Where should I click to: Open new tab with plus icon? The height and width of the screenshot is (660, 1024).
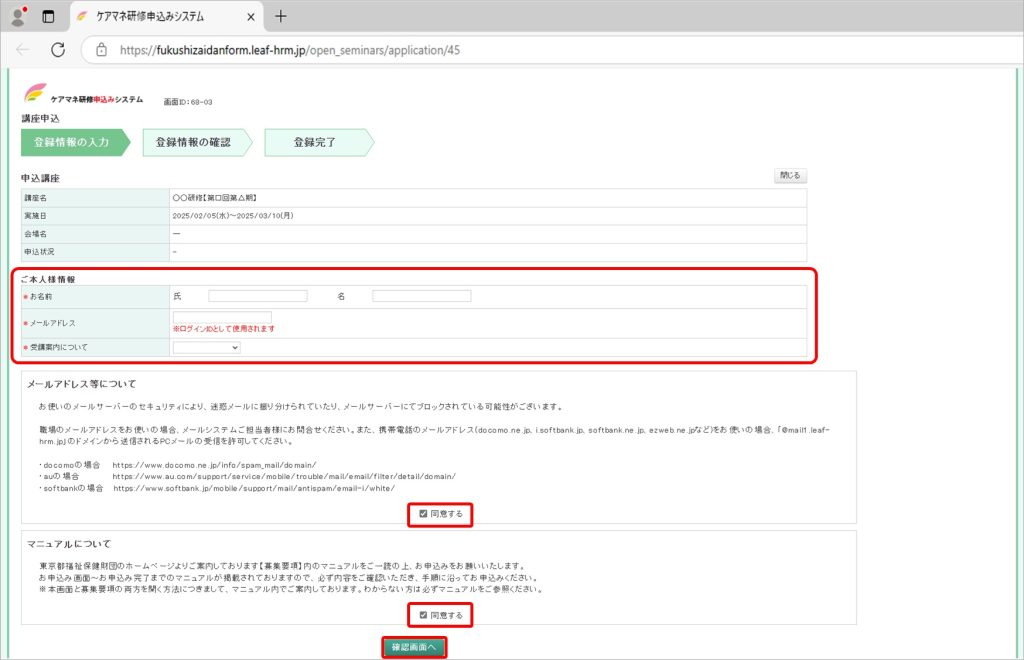coord(281,16)
